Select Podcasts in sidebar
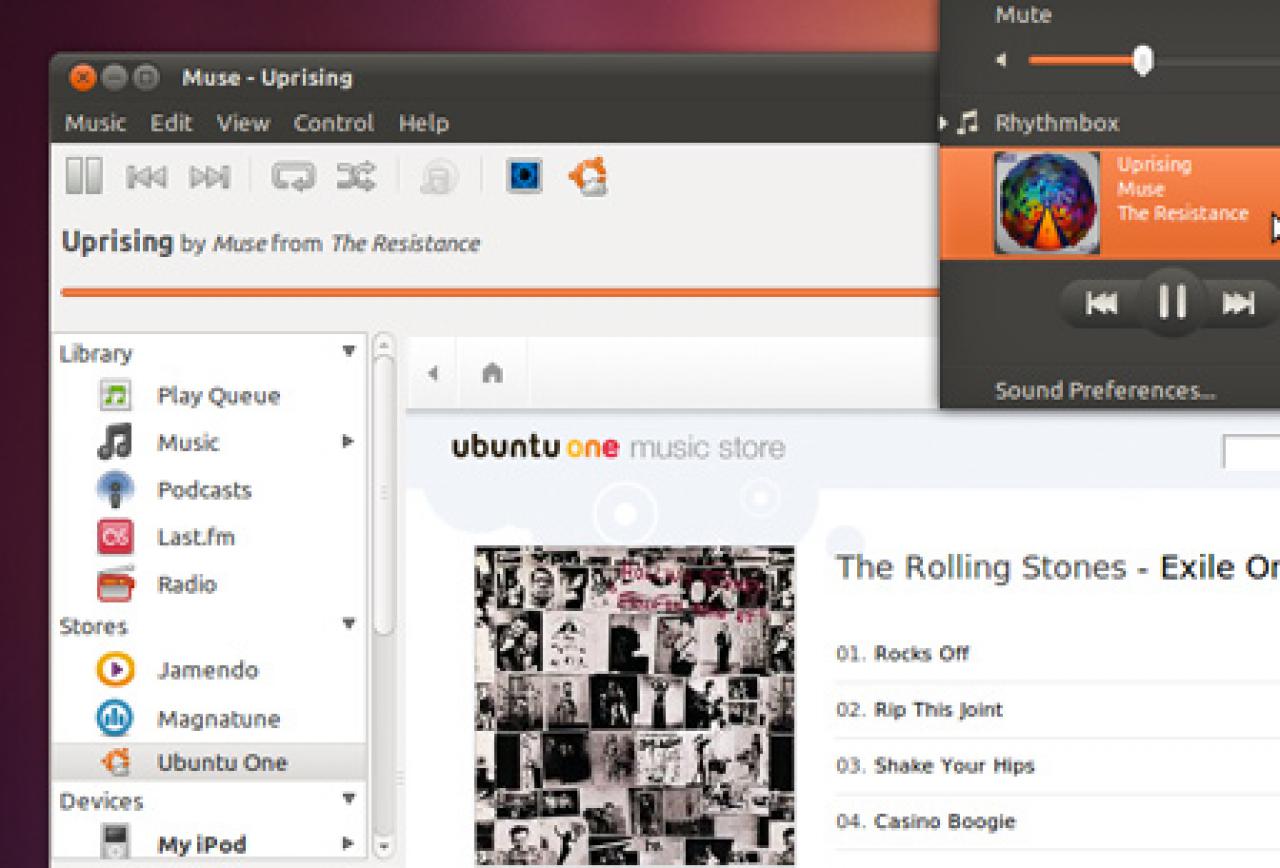 coord(204,490)
